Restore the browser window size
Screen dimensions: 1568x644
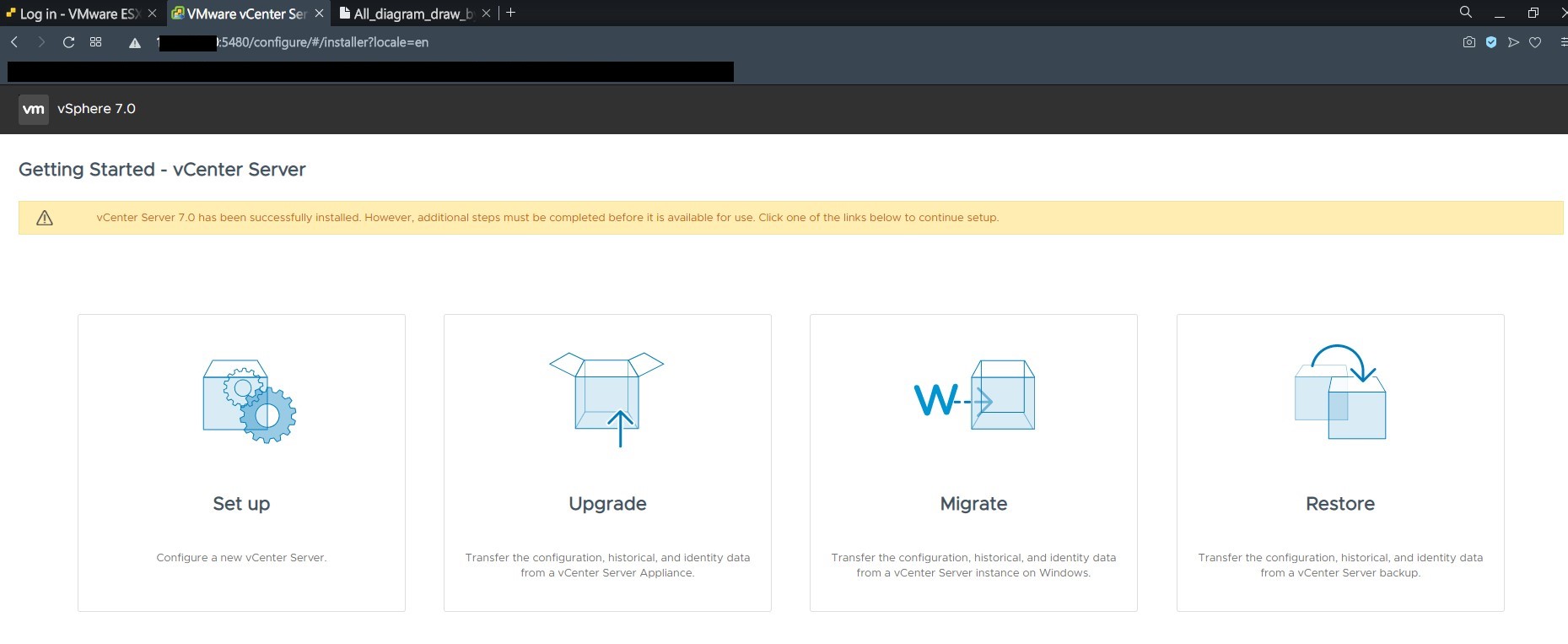click(1533, 13)
